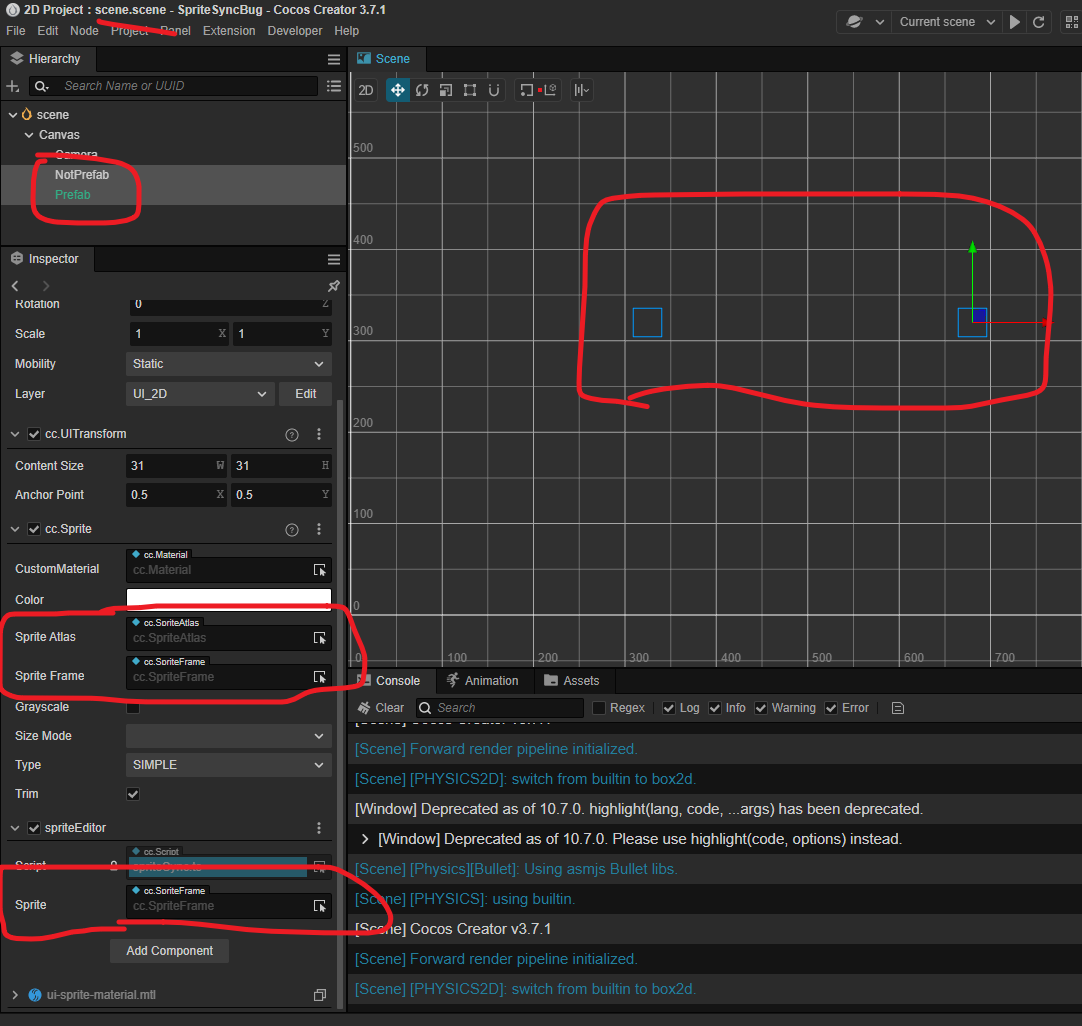The width and height of the screenshot is (1082, 1026).
Task: Click the Refresh preview icon
Action: [1039, 22]
